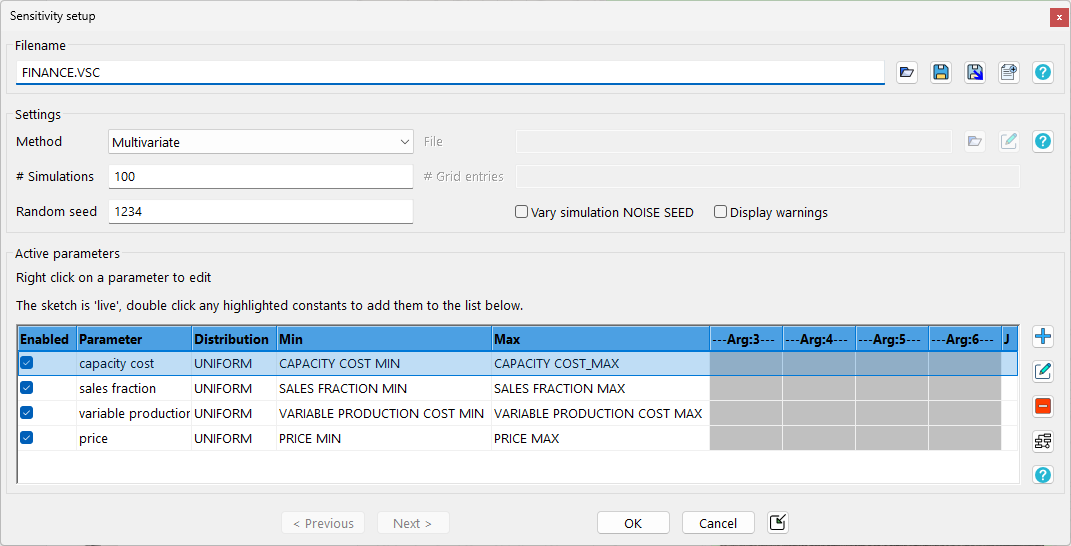Open a sensitivity control file with the folder icon
Screen dimensions: 1071x546
point(906,72)
